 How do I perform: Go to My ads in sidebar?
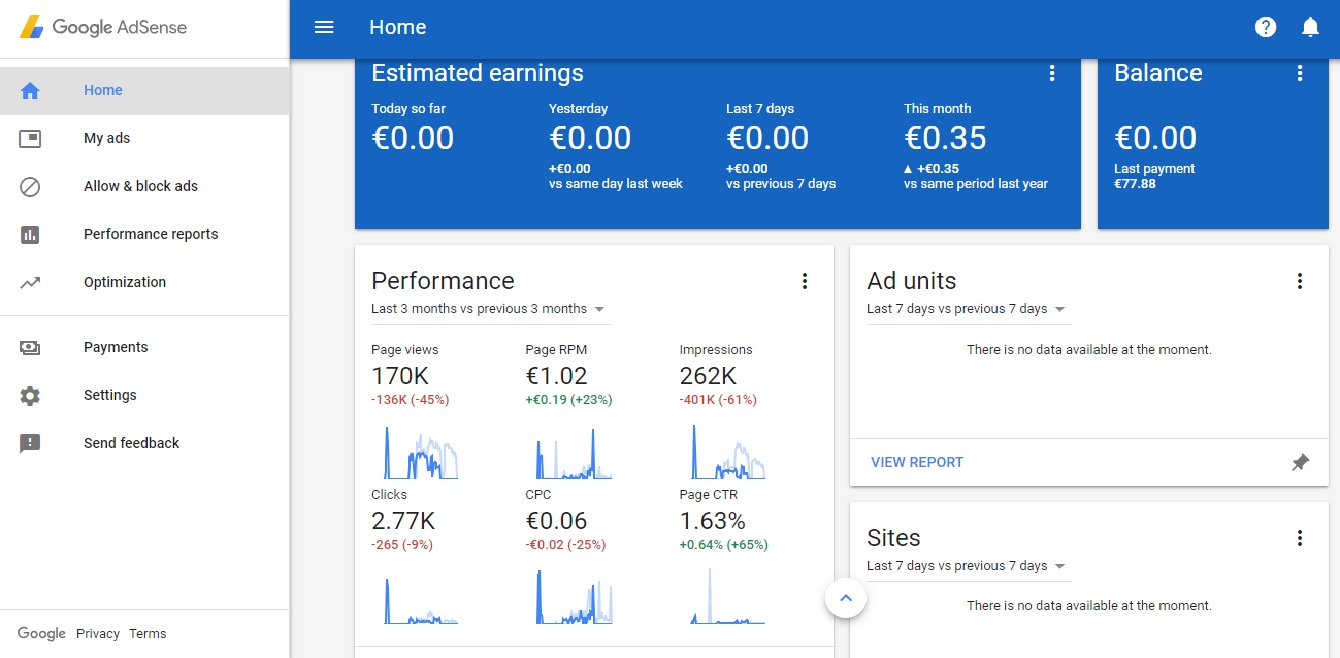click(x=107, y=138)
